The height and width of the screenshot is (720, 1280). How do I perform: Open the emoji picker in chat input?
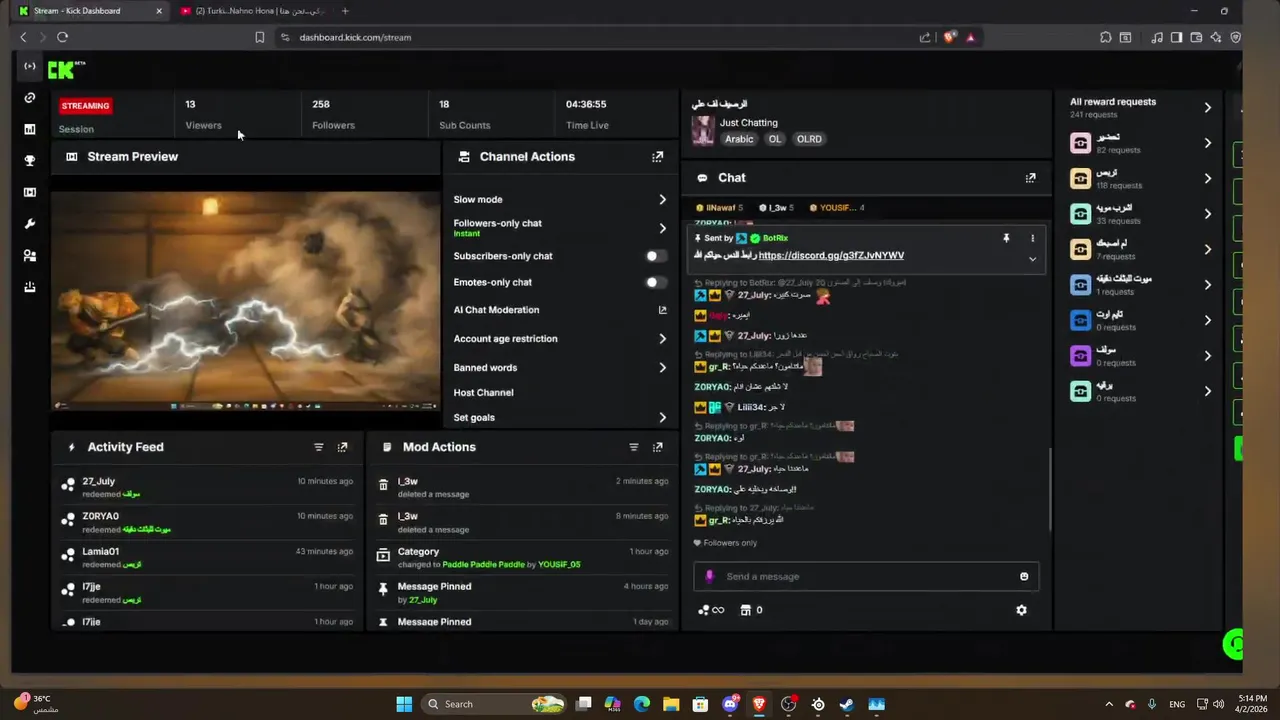tap(1024, 576)
